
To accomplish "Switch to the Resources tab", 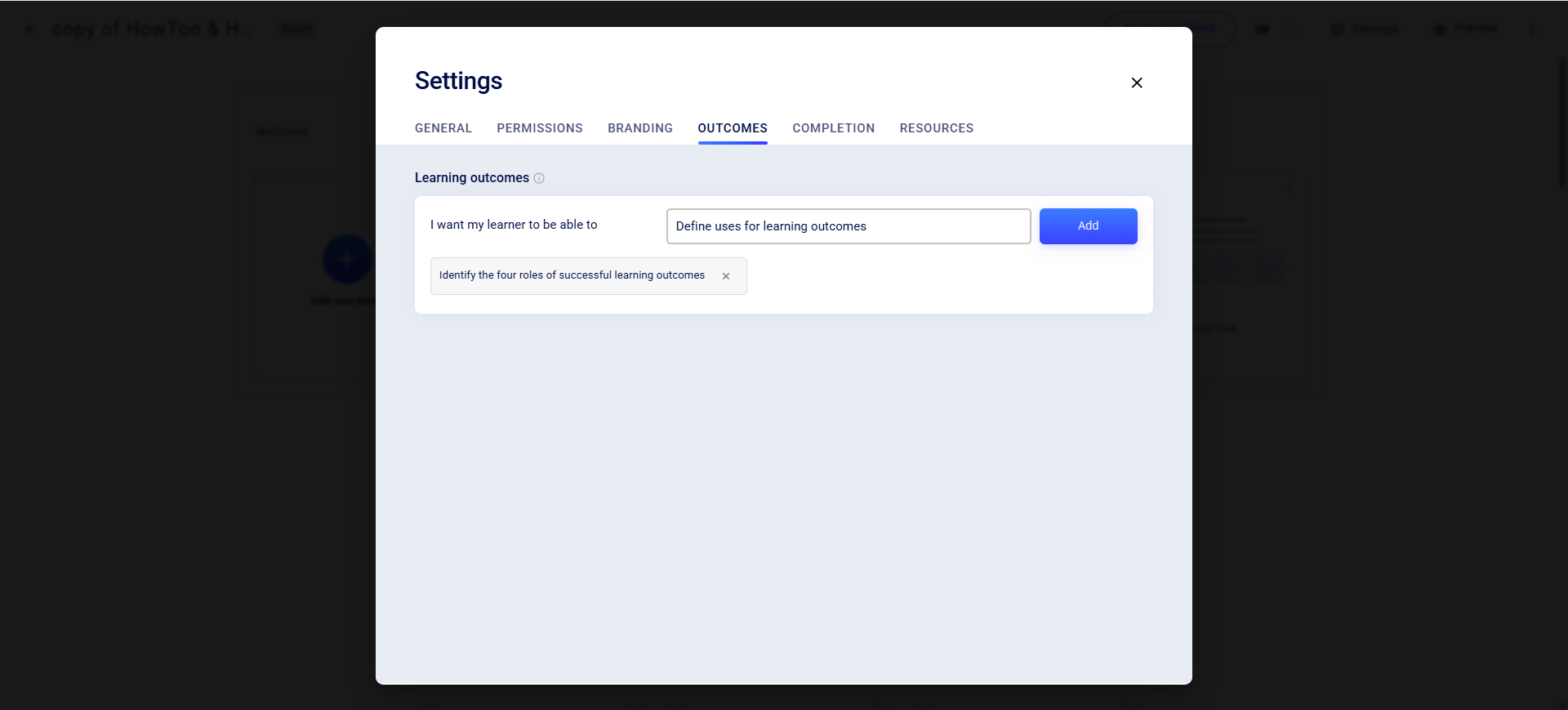I will [x=936, y=128].
